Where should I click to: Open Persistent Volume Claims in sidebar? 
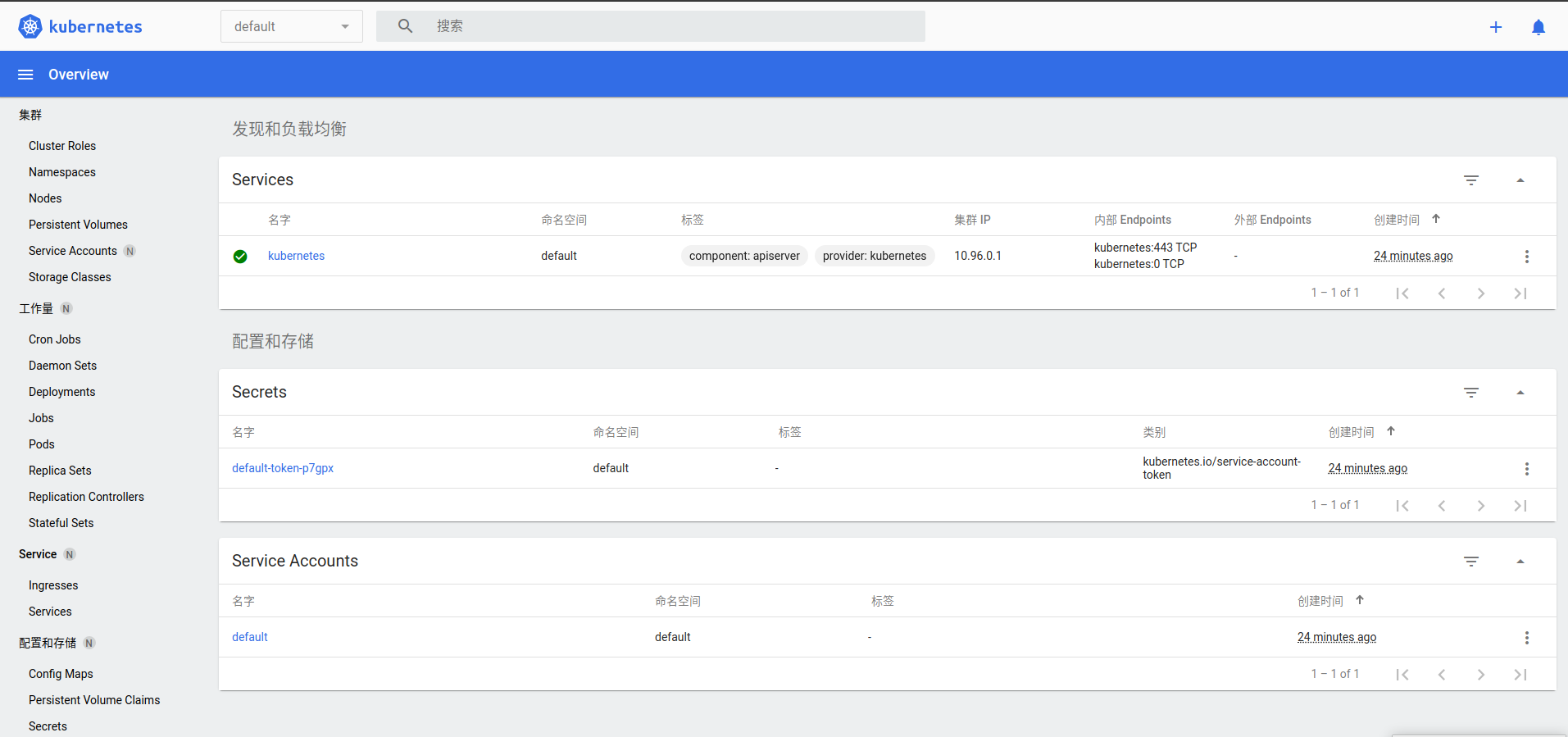click(94, 700)
